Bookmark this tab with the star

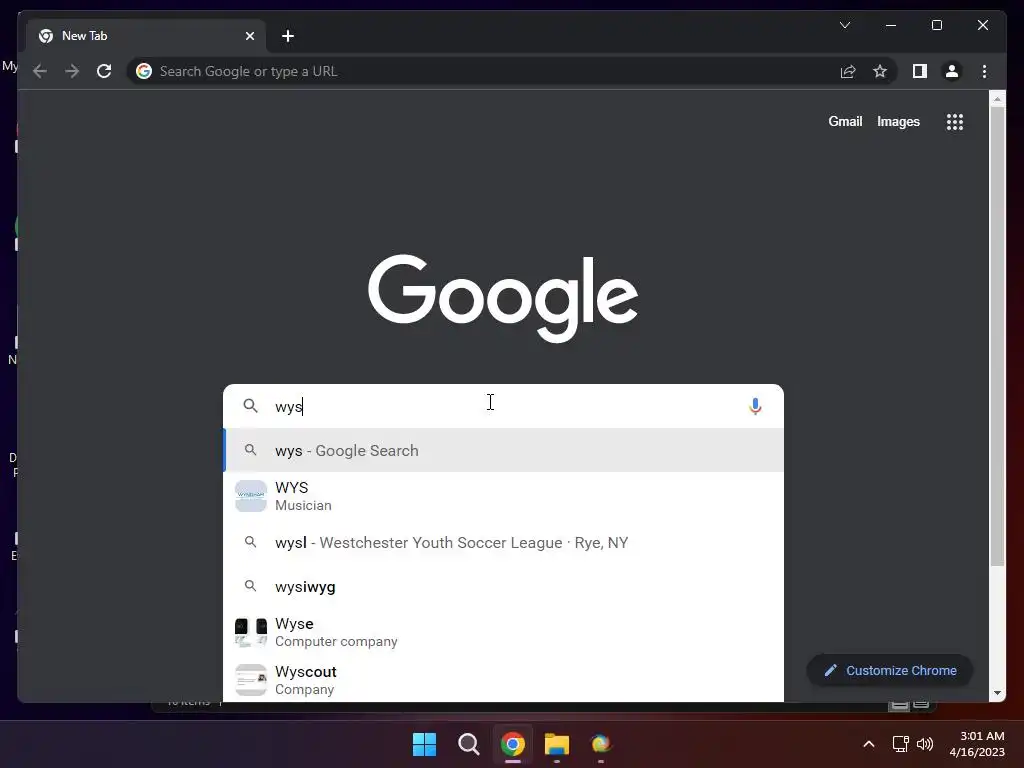880,71
